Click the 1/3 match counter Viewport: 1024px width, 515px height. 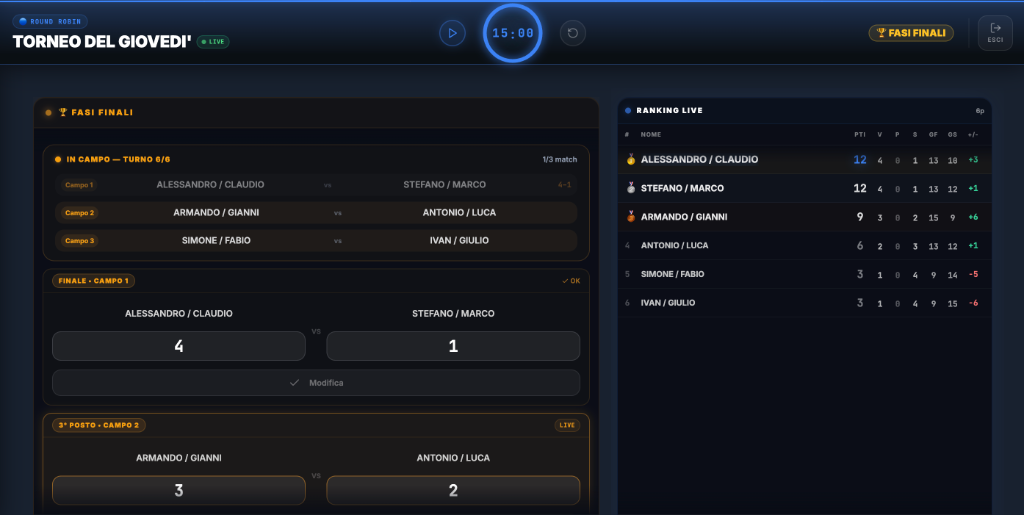pos(559,159)
